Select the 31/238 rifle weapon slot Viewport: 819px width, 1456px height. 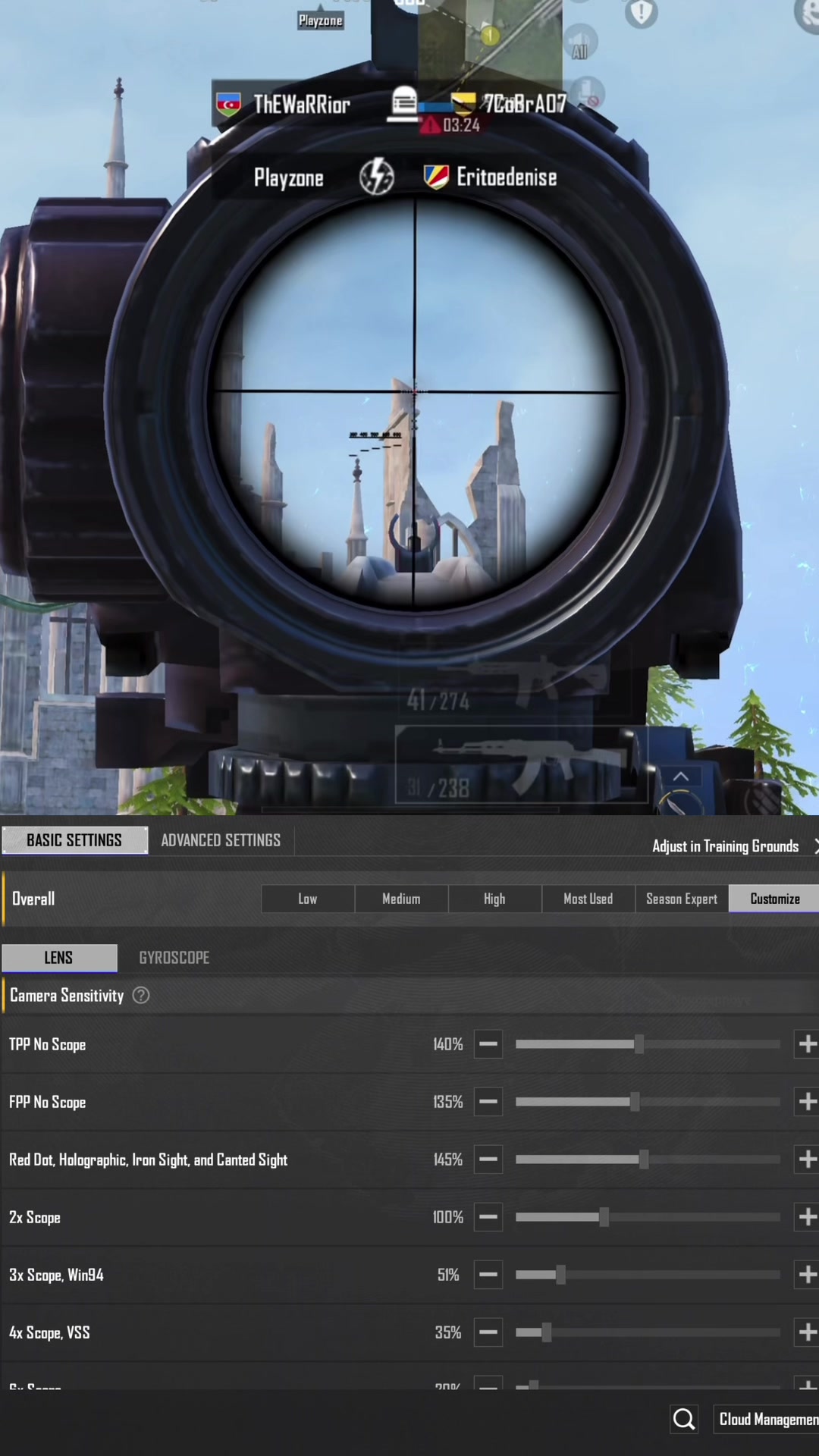coord(522,764)
